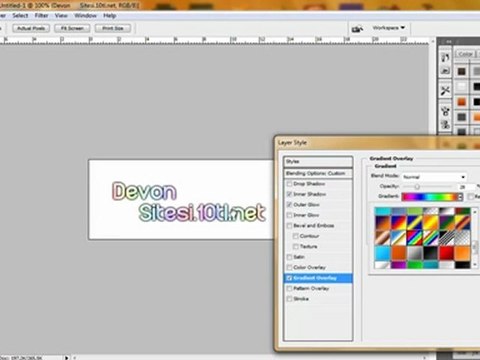Open the View menu

[61, 16]
